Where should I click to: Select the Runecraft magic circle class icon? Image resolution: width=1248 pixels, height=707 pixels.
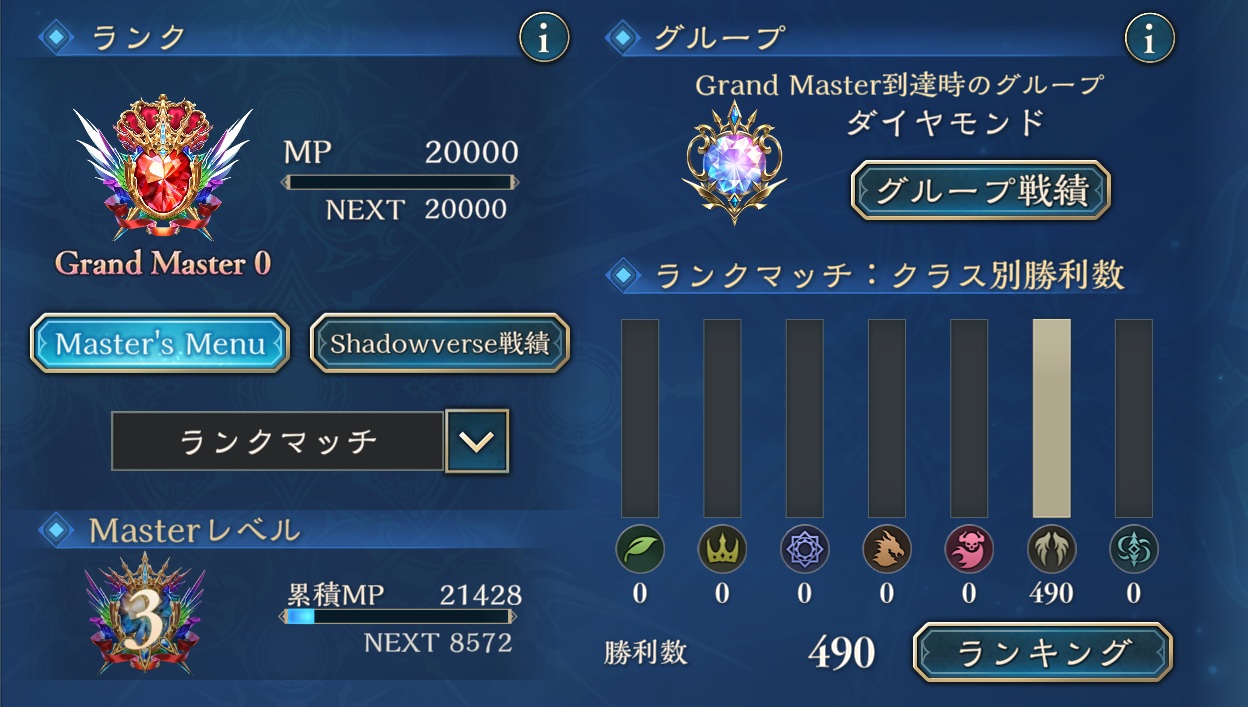(x=804, y=549)
